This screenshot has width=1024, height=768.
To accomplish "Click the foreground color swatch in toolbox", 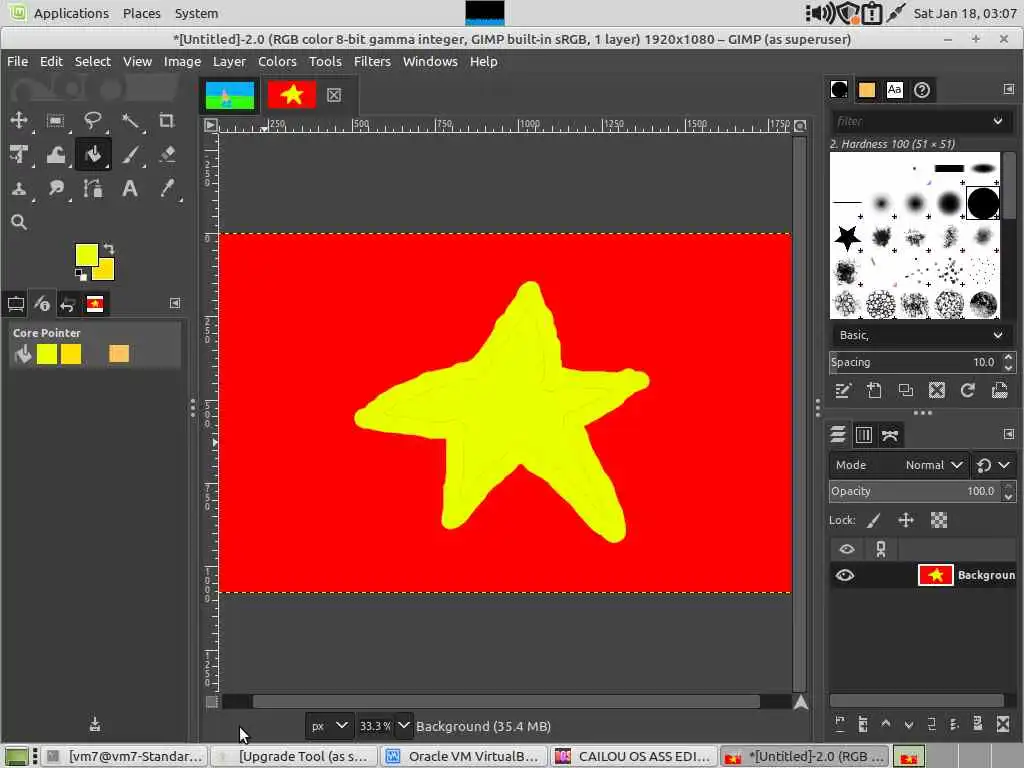I will coord(85,253).
